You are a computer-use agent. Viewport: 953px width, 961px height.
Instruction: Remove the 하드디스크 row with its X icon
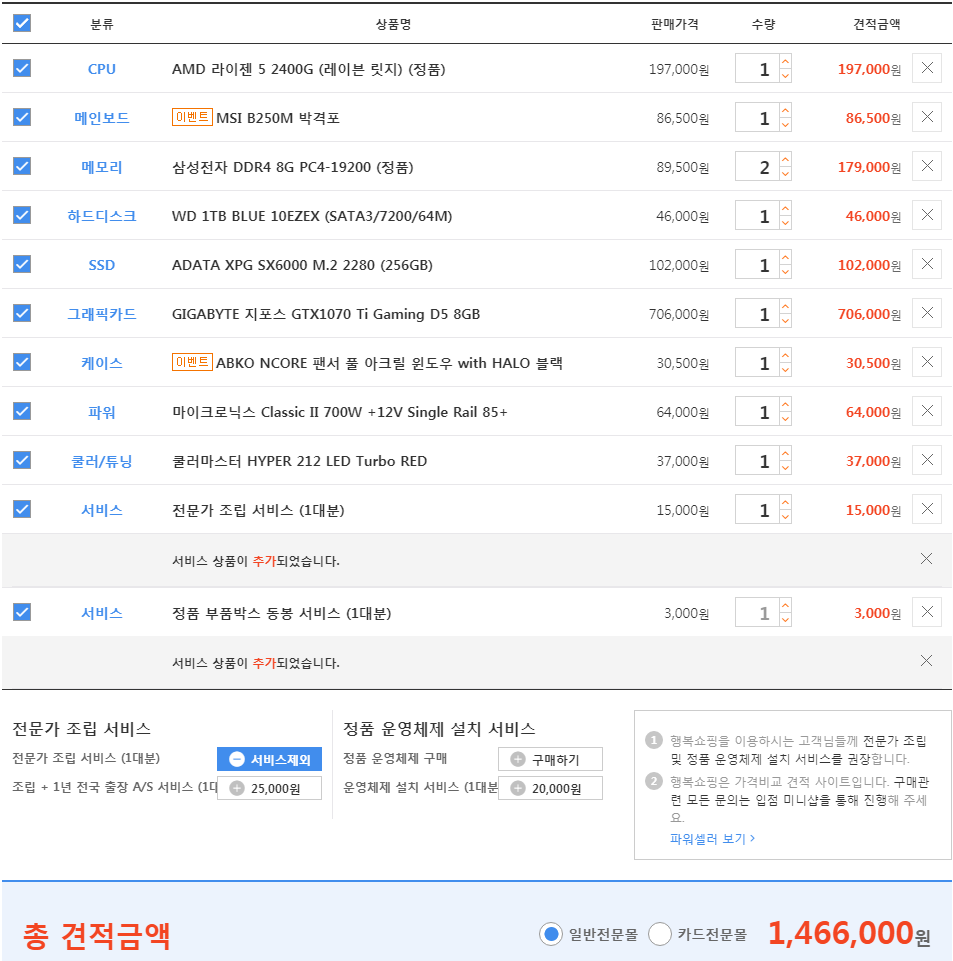(x=927, y=215)
